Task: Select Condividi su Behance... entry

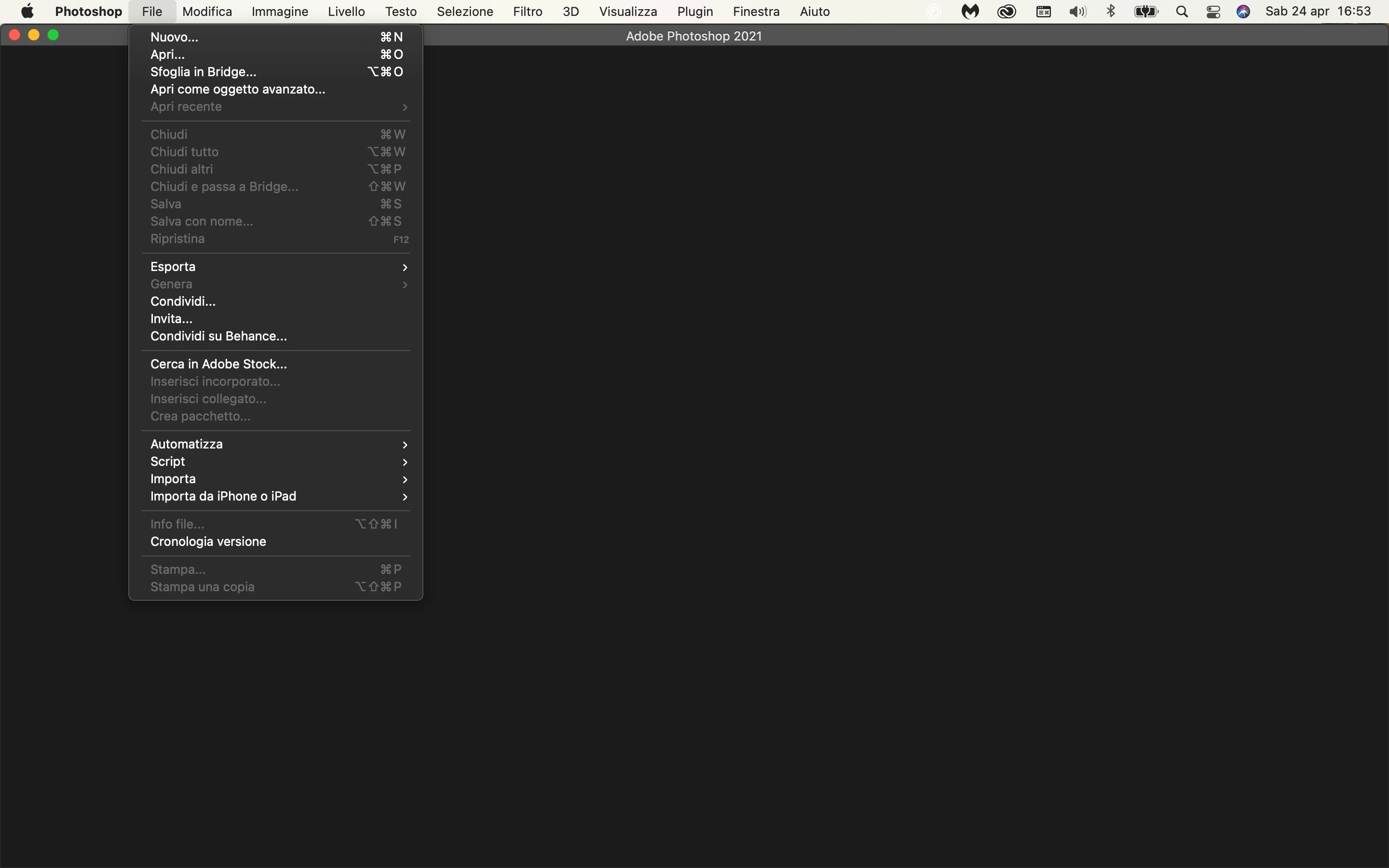Action: click(x=218, y=337)
